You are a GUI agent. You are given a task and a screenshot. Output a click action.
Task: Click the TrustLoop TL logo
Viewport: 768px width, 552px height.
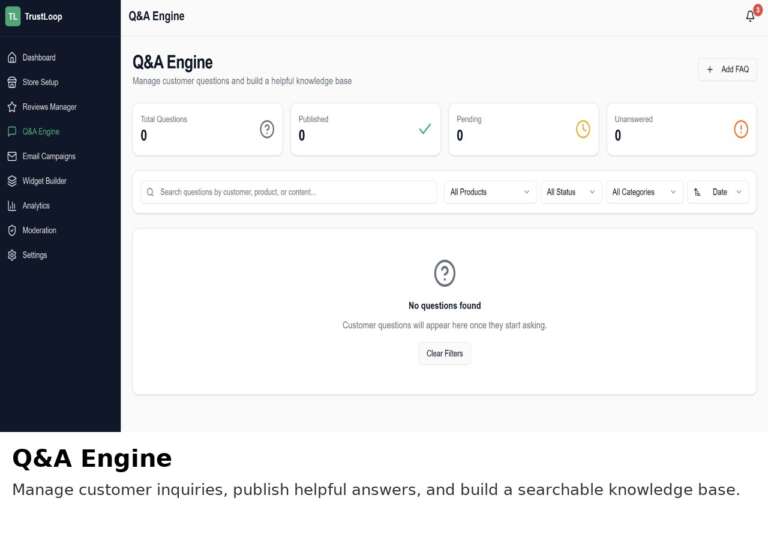pos(13,16)
